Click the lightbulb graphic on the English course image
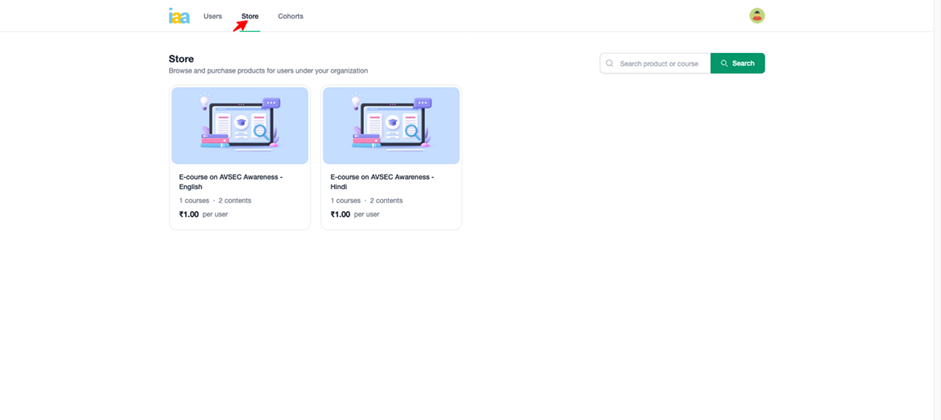This screenshot has width=941, height=420. click(x=204, y=102)
